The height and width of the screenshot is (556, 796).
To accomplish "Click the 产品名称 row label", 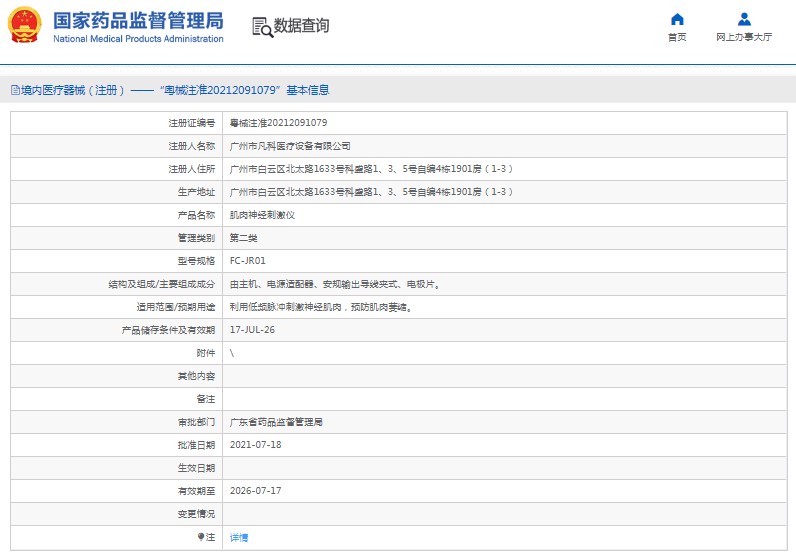I will point(196,215).
